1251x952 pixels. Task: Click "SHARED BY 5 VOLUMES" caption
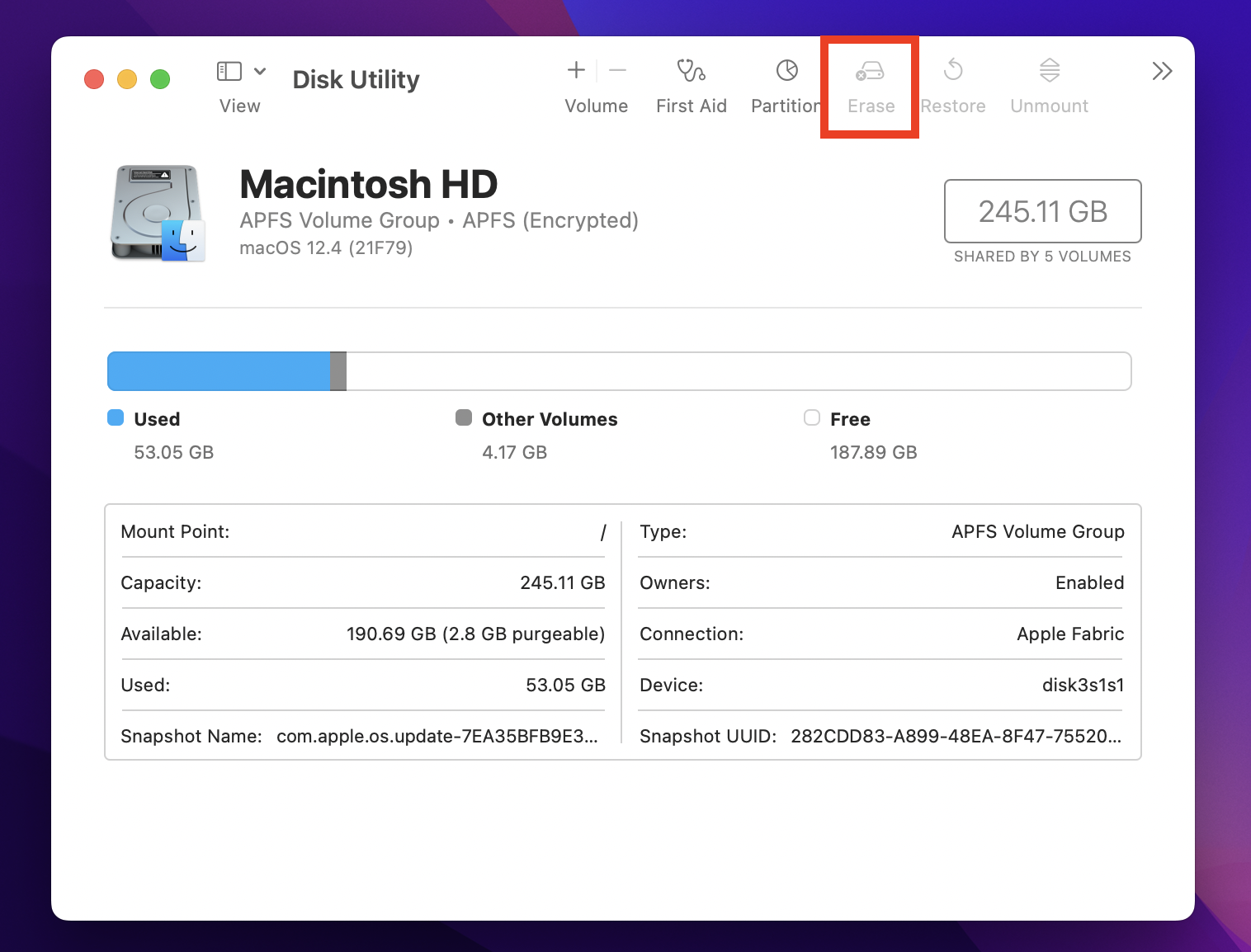point(1042,257)
